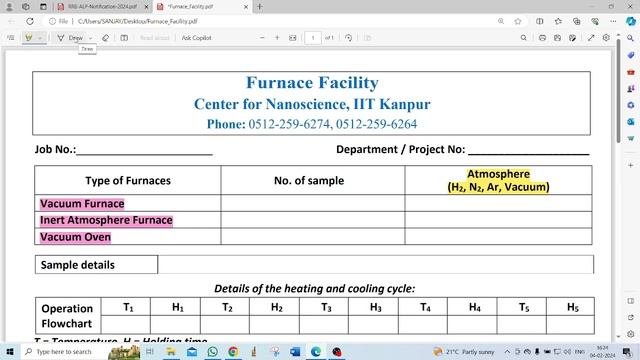The width and height of the screenshot is (640, 360).
Task: Add app to sidebar plus
Action: click(631, 165)
